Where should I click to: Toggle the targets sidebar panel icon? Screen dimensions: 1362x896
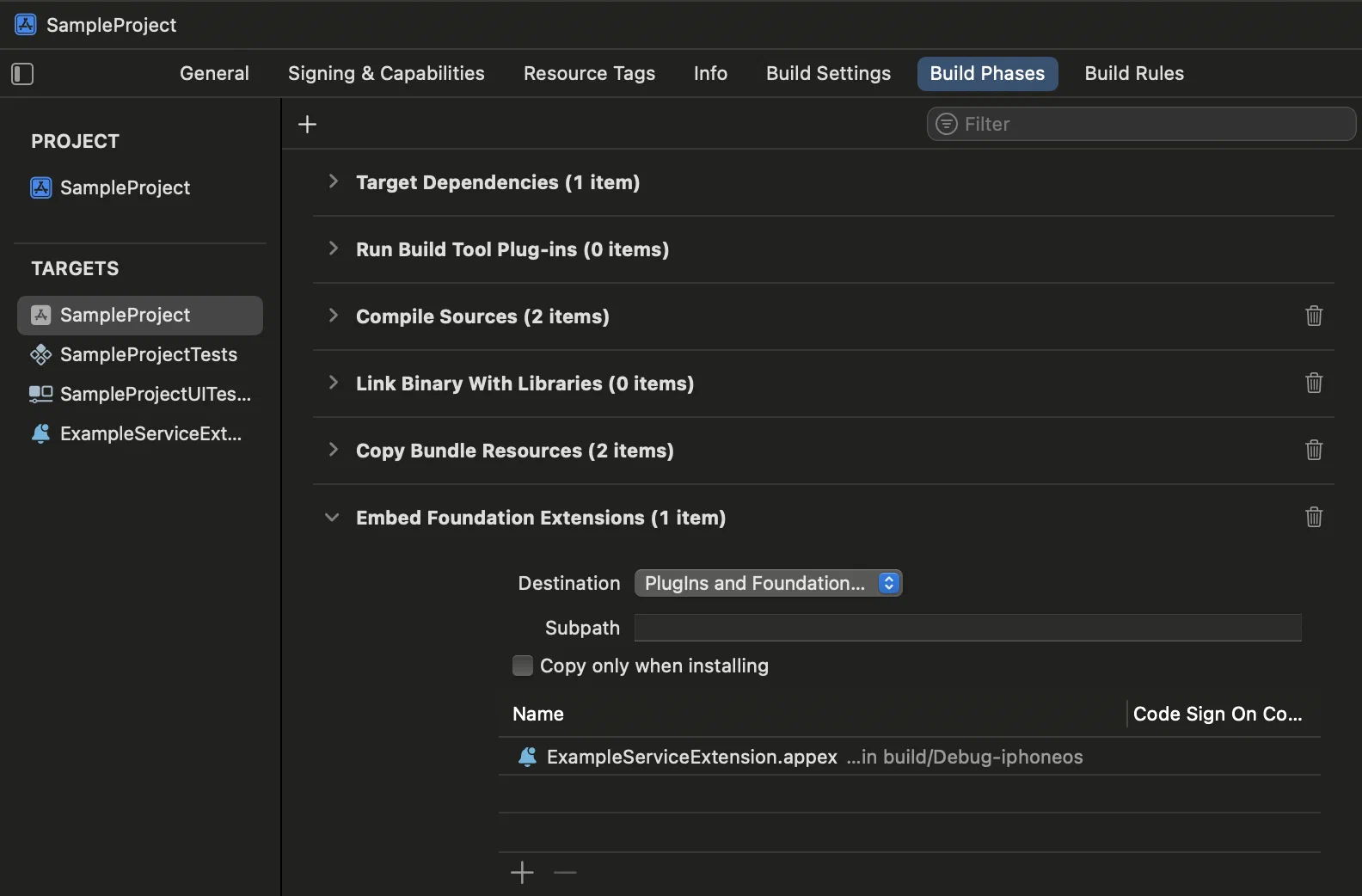pos(22,74)
